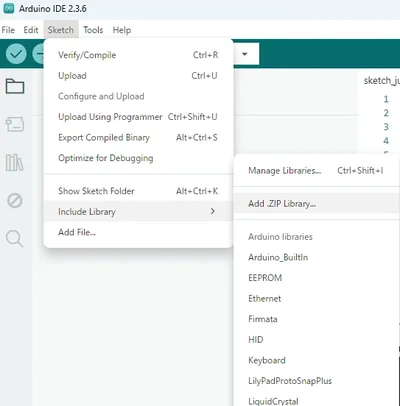Choose Upload in the Sketch menu
Screen dimensions: 400x406
[138, 76]
